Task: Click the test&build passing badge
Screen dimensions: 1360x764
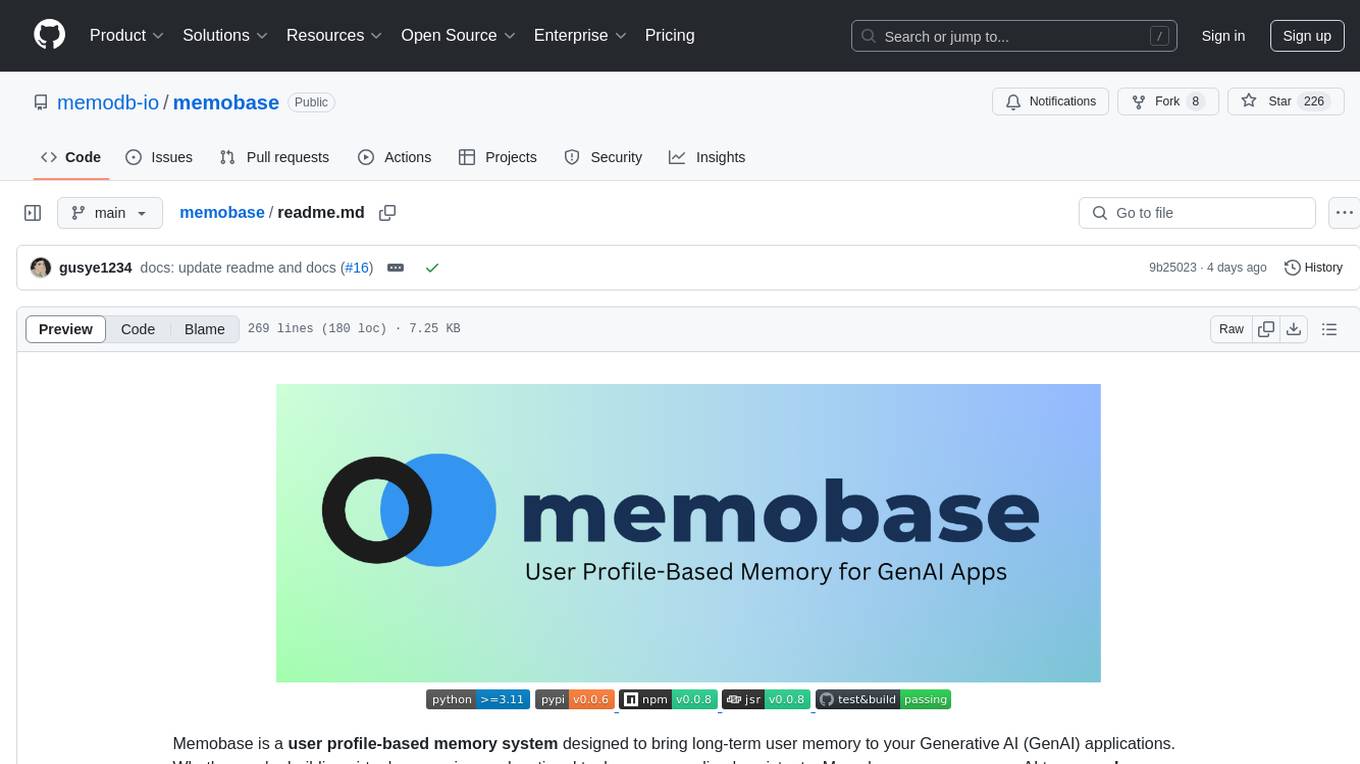Action: [883, 699]
